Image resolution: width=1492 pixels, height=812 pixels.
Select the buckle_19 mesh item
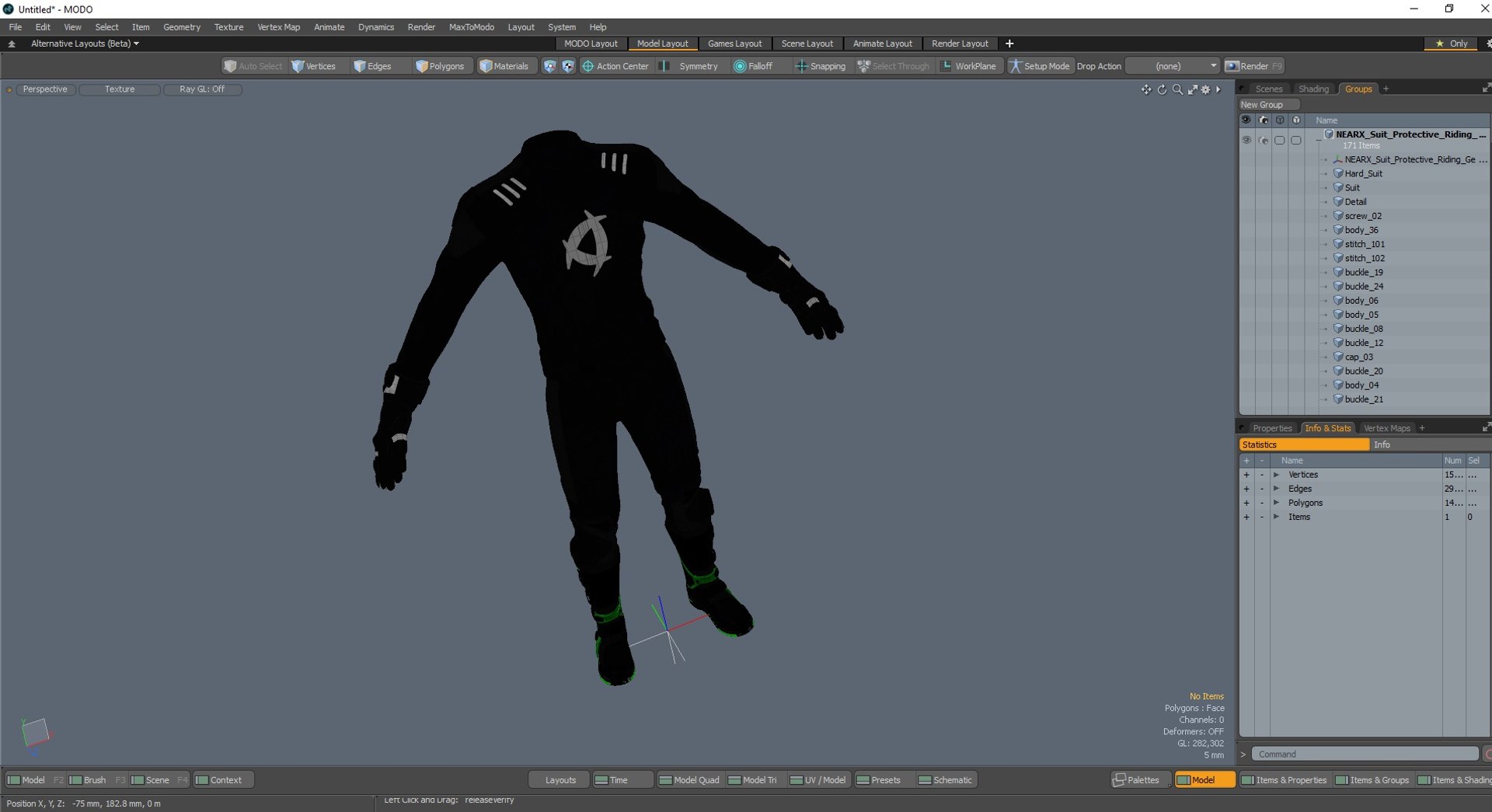click(1363, 272)
